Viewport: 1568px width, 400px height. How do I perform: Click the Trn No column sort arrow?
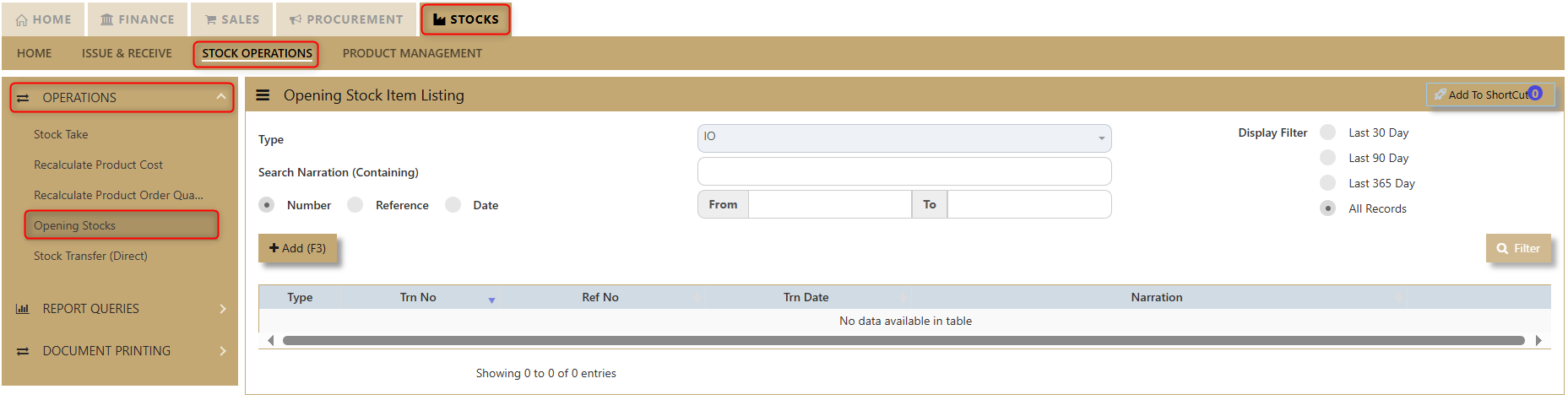point(491,300)
